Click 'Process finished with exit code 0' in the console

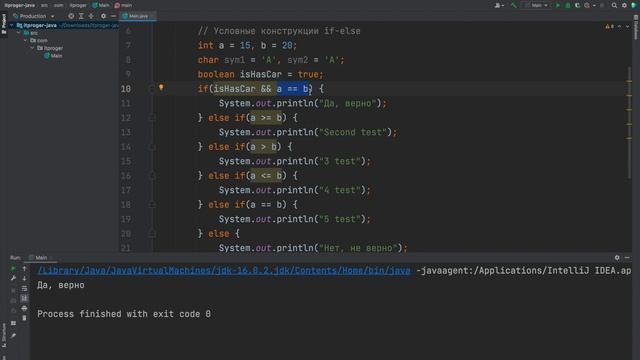(124, 314)
